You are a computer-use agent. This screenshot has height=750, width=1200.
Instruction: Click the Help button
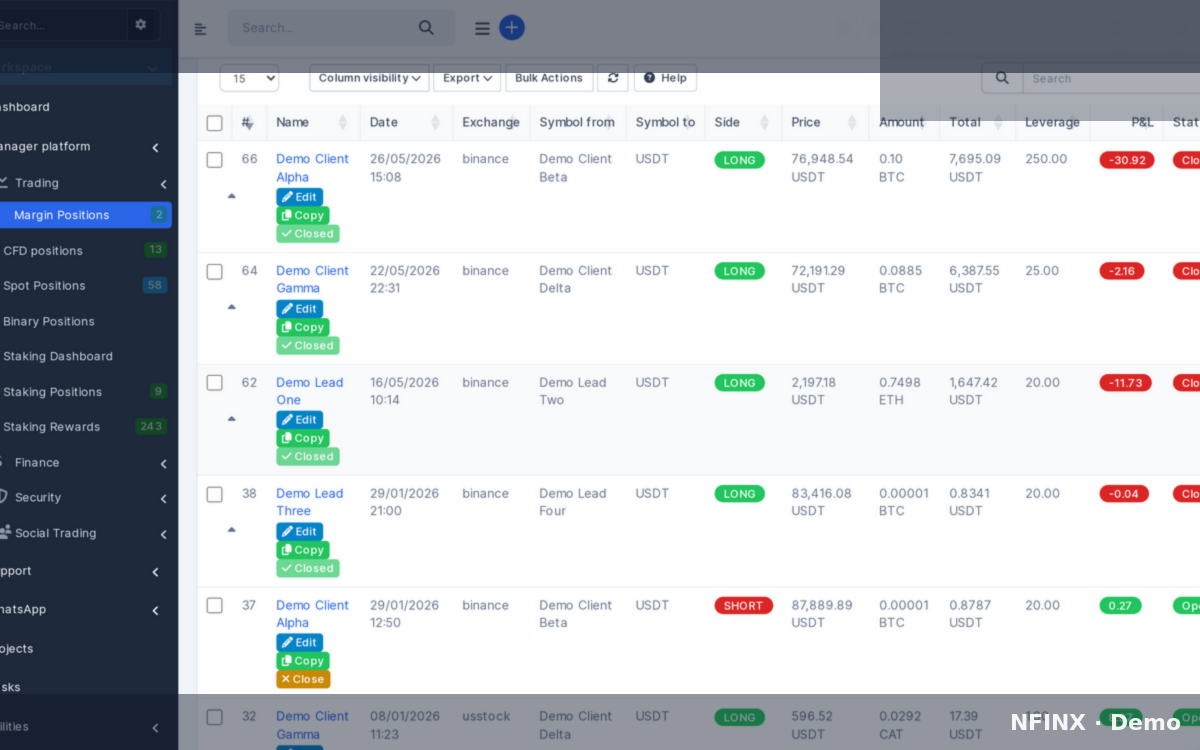[x=665, y=78]
